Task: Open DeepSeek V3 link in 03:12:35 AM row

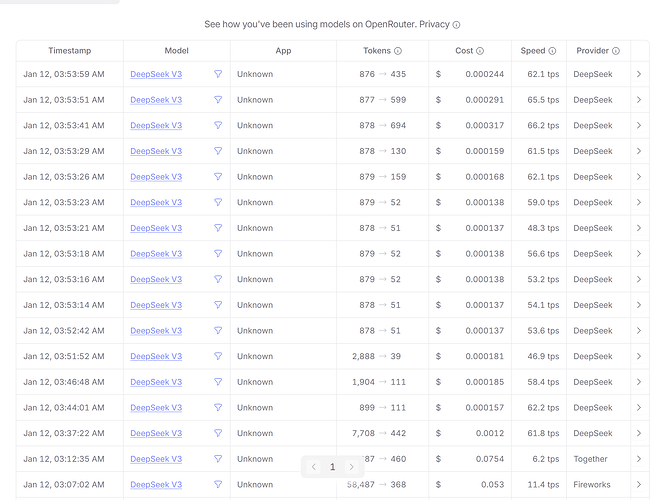Action: coord(156,459)
